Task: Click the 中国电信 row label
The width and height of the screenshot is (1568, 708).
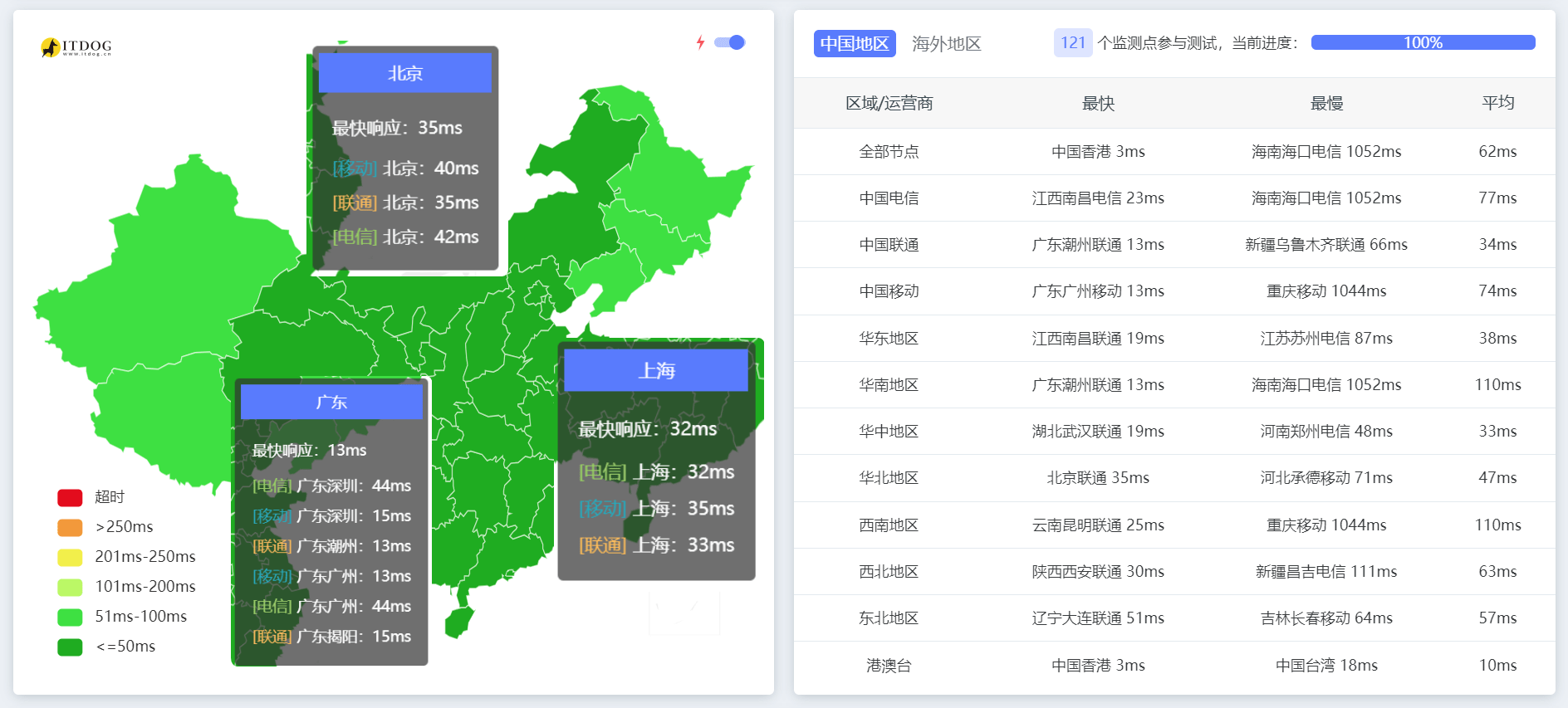Action: point(889,198)
